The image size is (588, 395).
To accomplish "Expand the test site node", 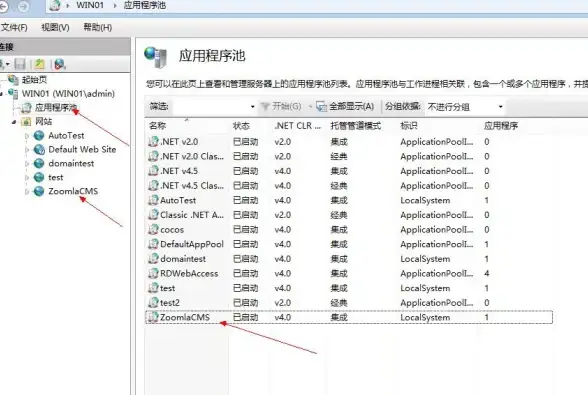I will coord(27,177).
